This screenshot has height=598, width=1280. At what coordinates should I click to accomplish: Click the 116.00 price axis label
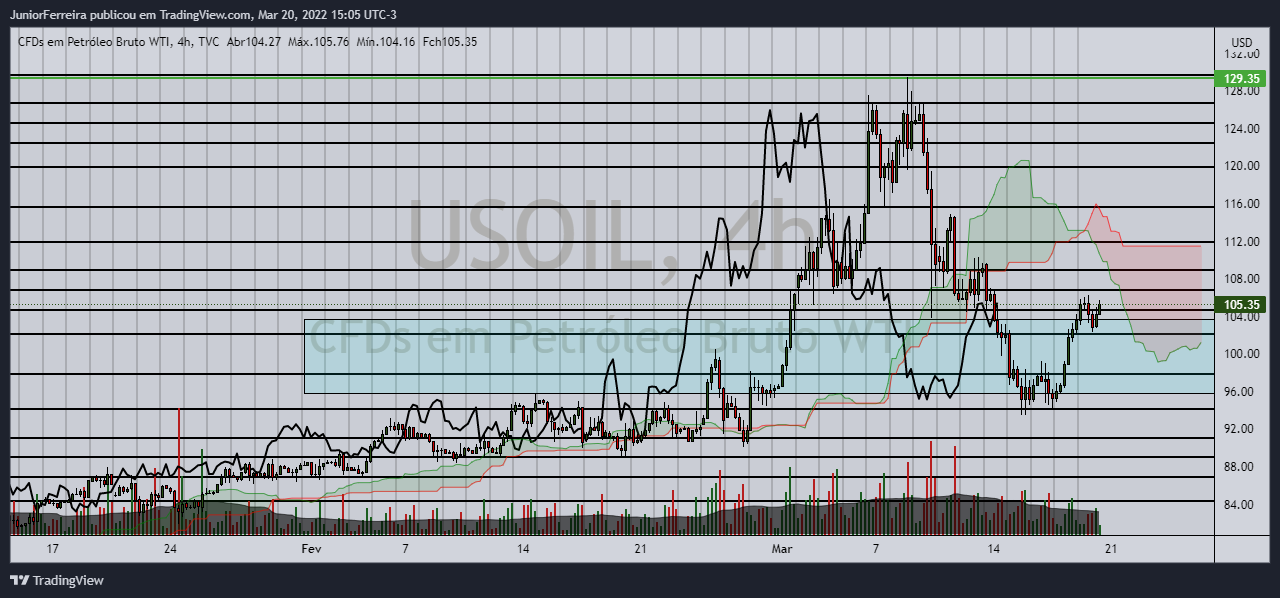click(x=1243, y=204)
